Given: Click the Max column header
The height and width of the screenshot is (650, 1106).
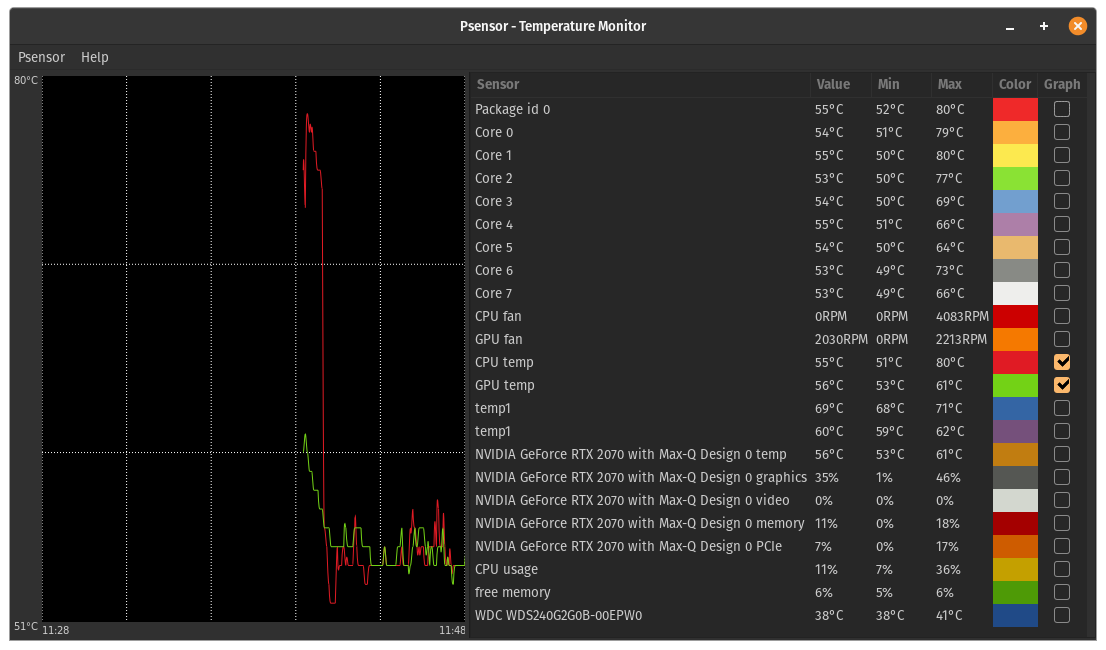Looking at the screenshot, I should click(949, 85).
